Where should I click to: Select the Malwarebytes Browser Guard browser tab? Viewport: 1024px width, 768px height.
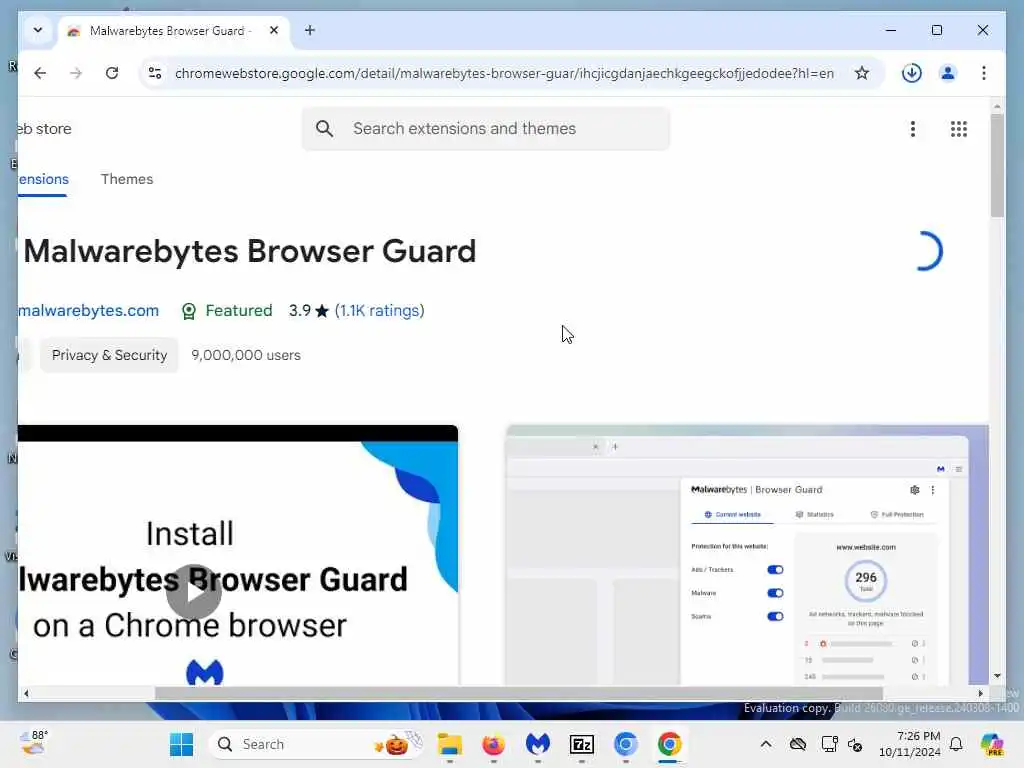[174, 31]
